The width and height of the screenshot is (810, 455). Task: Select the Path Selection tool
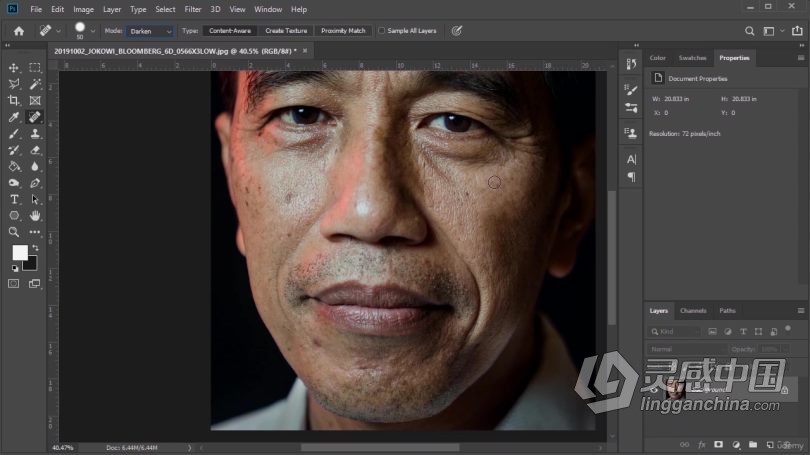(35, 199)
